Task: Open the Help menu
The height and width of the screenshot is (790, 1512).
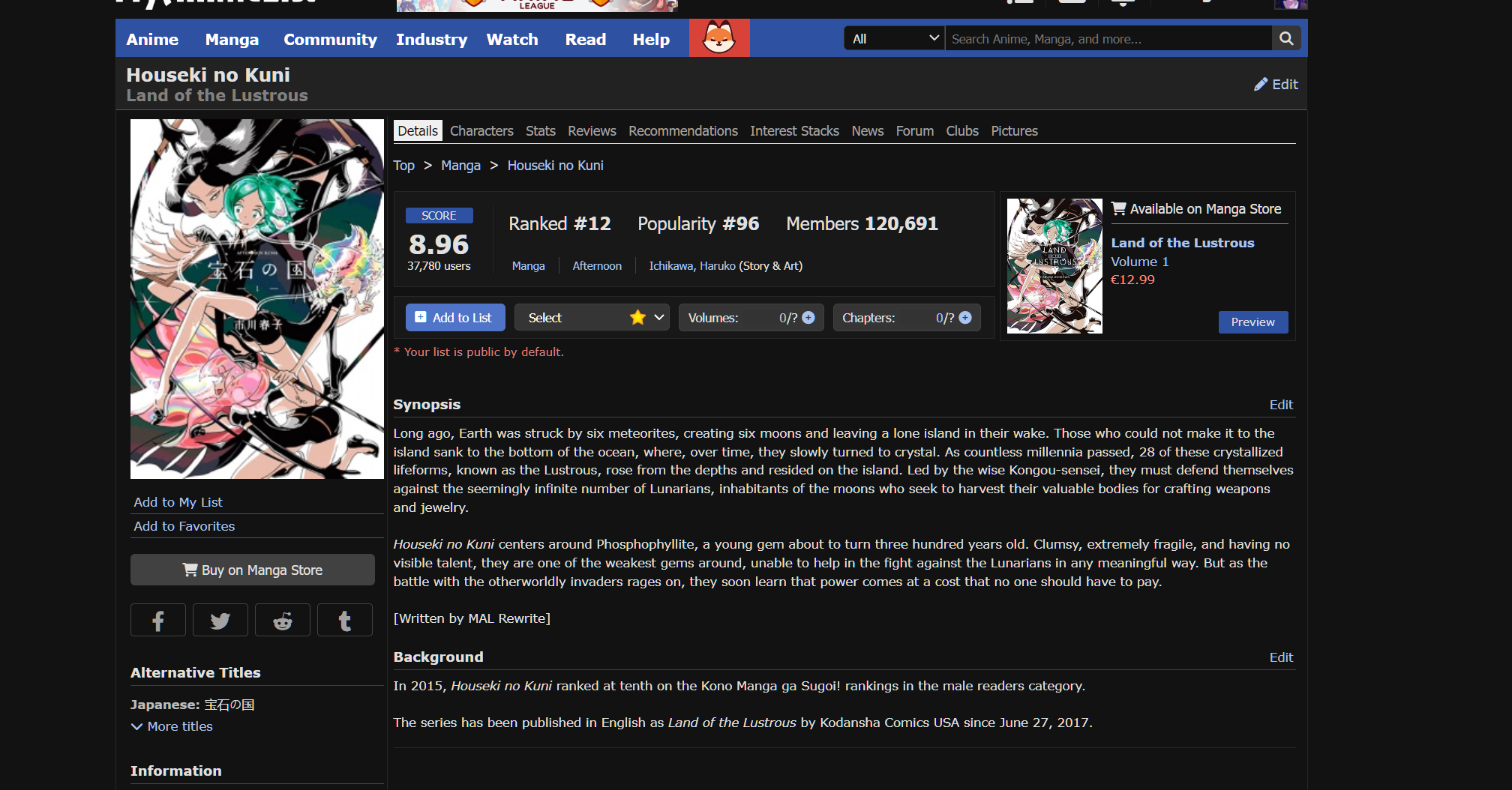Action: [651, 40]
